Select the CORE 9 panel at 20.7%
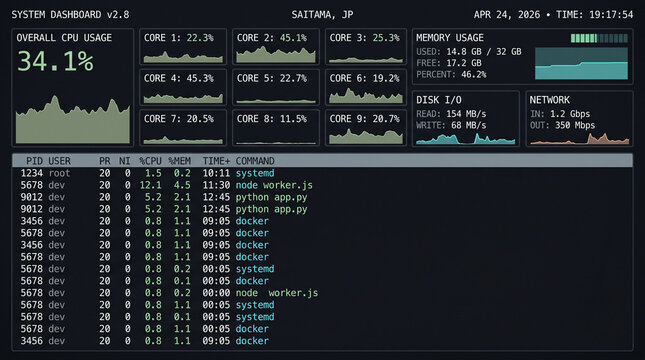Image resolution: width=645 pixels, height=360 pixels. pos(366,128)
